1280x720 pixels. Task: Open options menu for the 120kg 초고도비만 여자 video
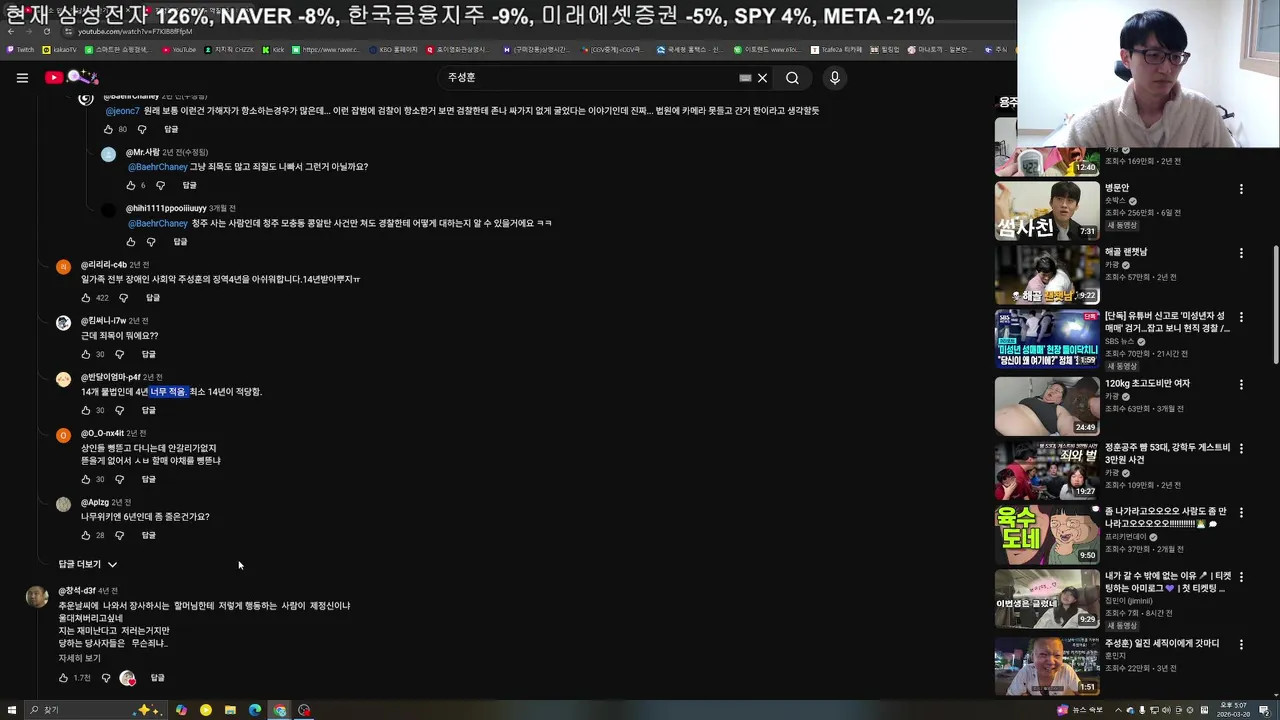tap(1241, 385)
